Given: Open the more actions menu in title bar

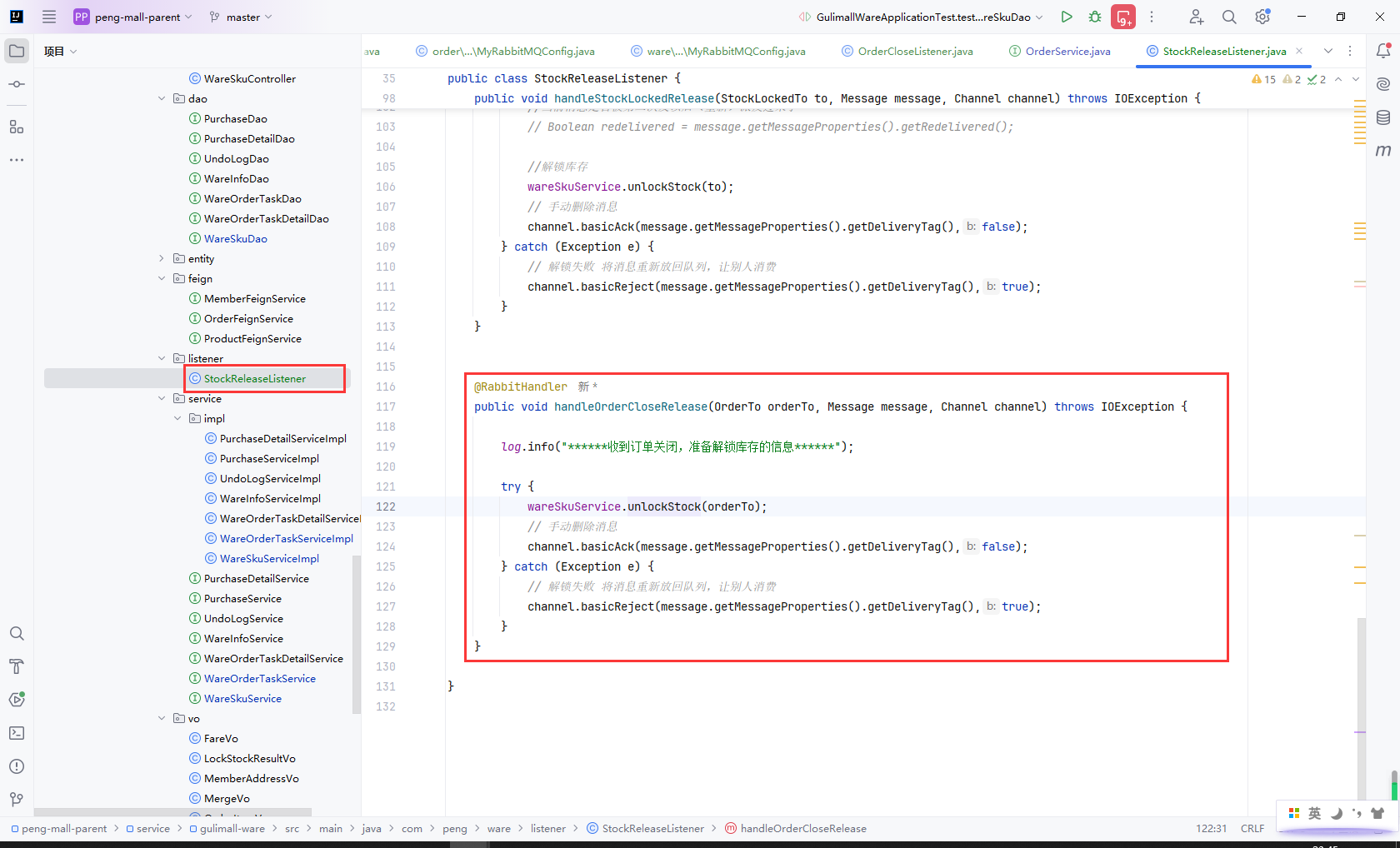Looking at the screenshot, I should 1152,17.
